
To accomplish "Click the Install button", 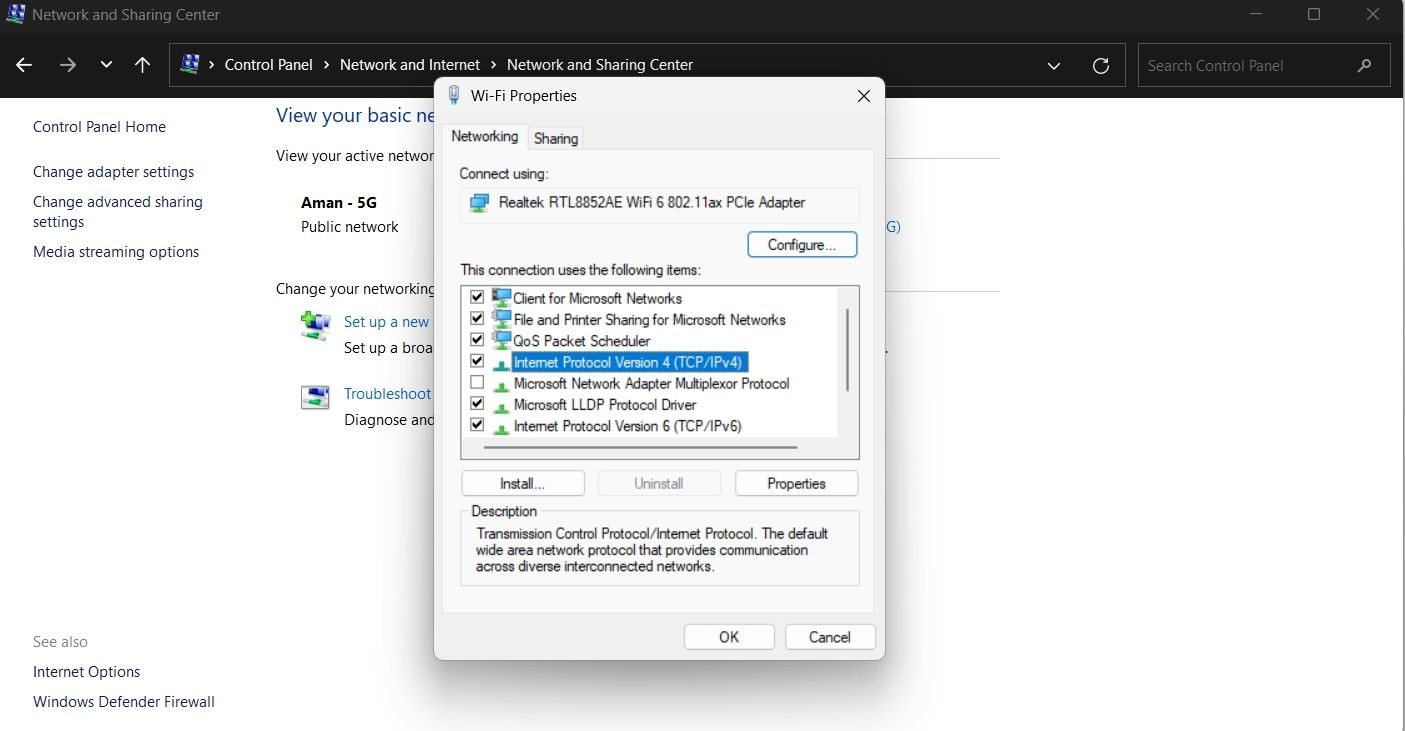I will tap(523, 484).
